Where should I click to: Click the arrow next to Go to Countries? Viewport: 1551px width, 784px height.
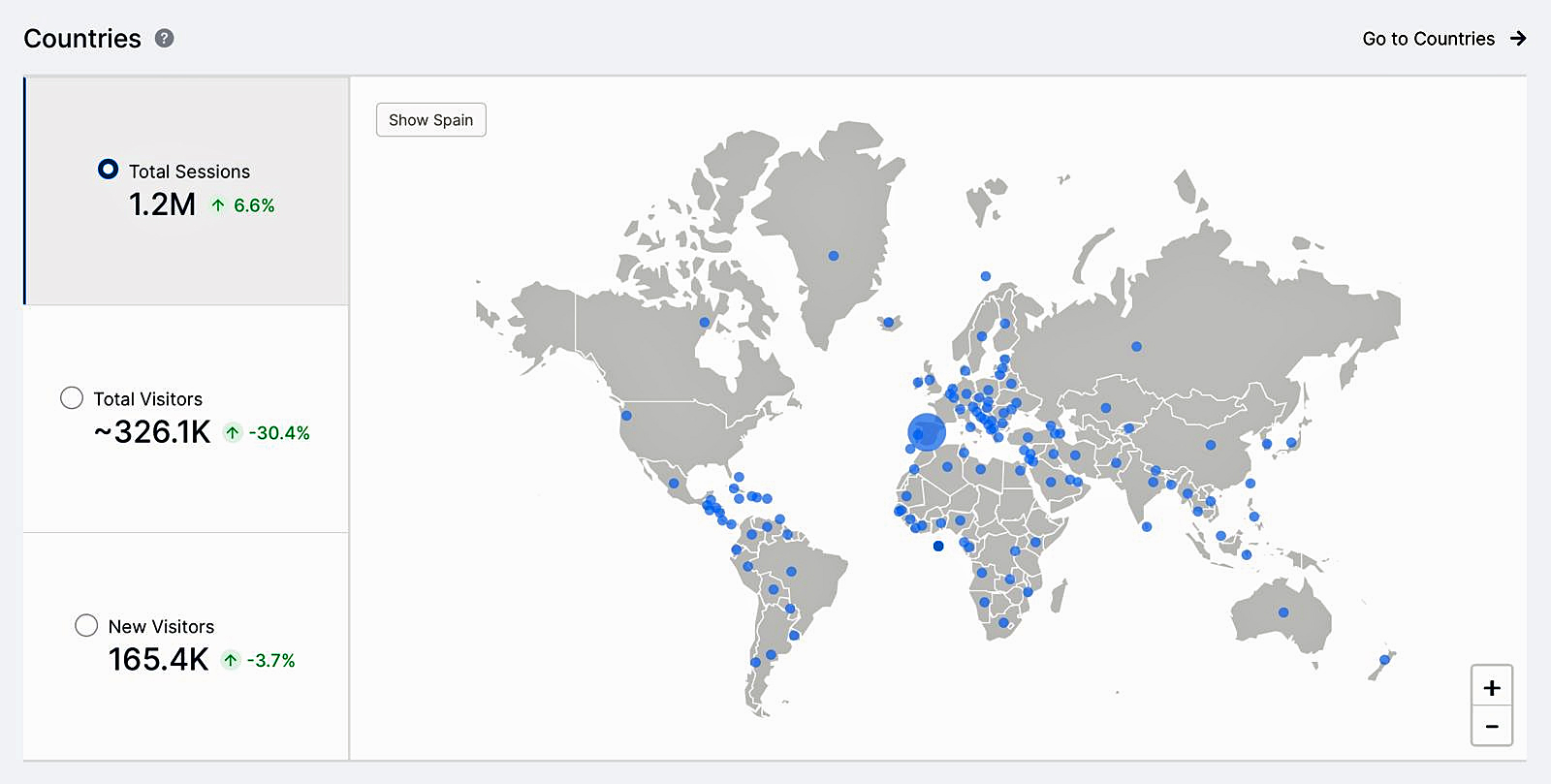1518,39
